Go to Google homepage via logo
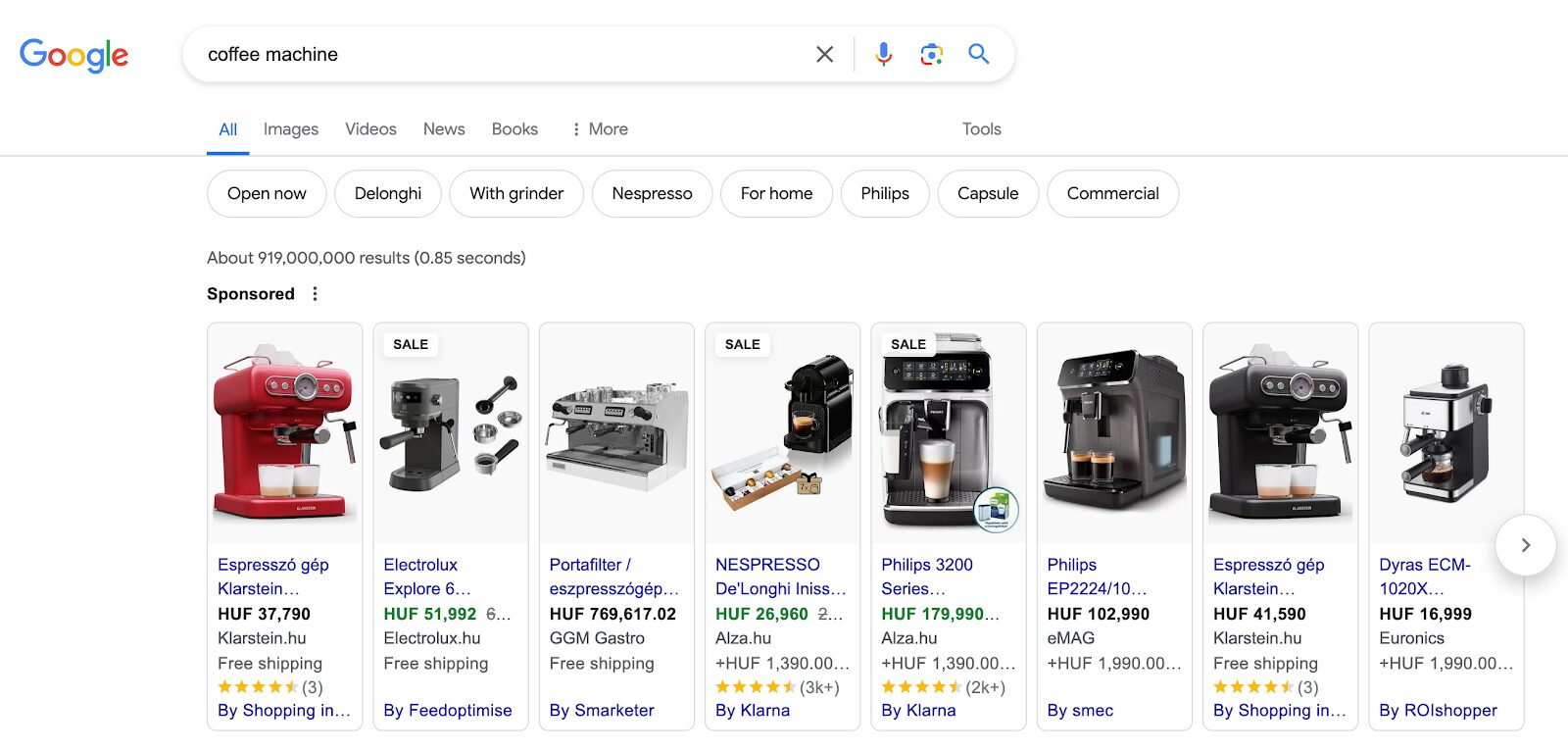This screenshot has width=1568, height=751. pyautogui.click(x=74, y=56)
